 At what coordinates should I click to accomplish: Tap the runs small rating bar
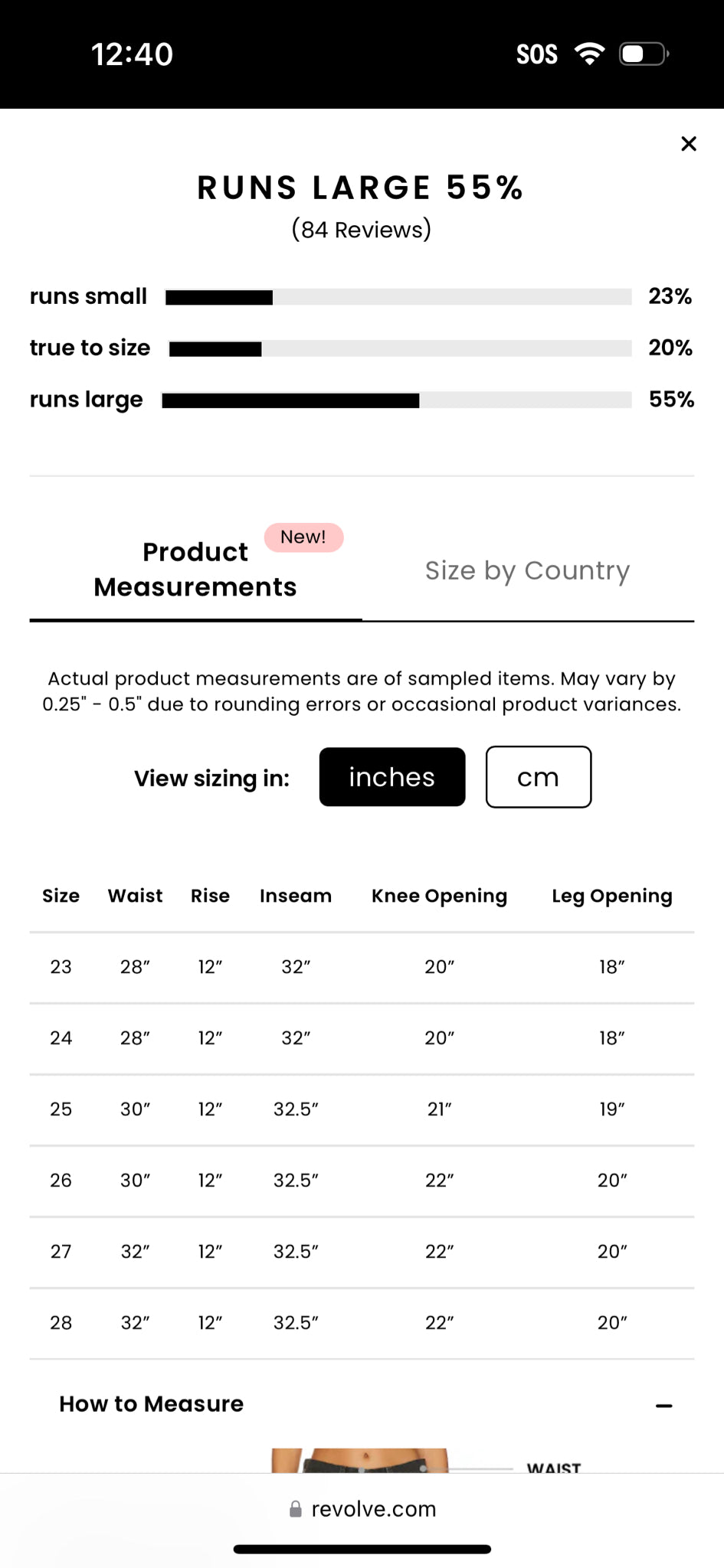[x=398, y=297]
